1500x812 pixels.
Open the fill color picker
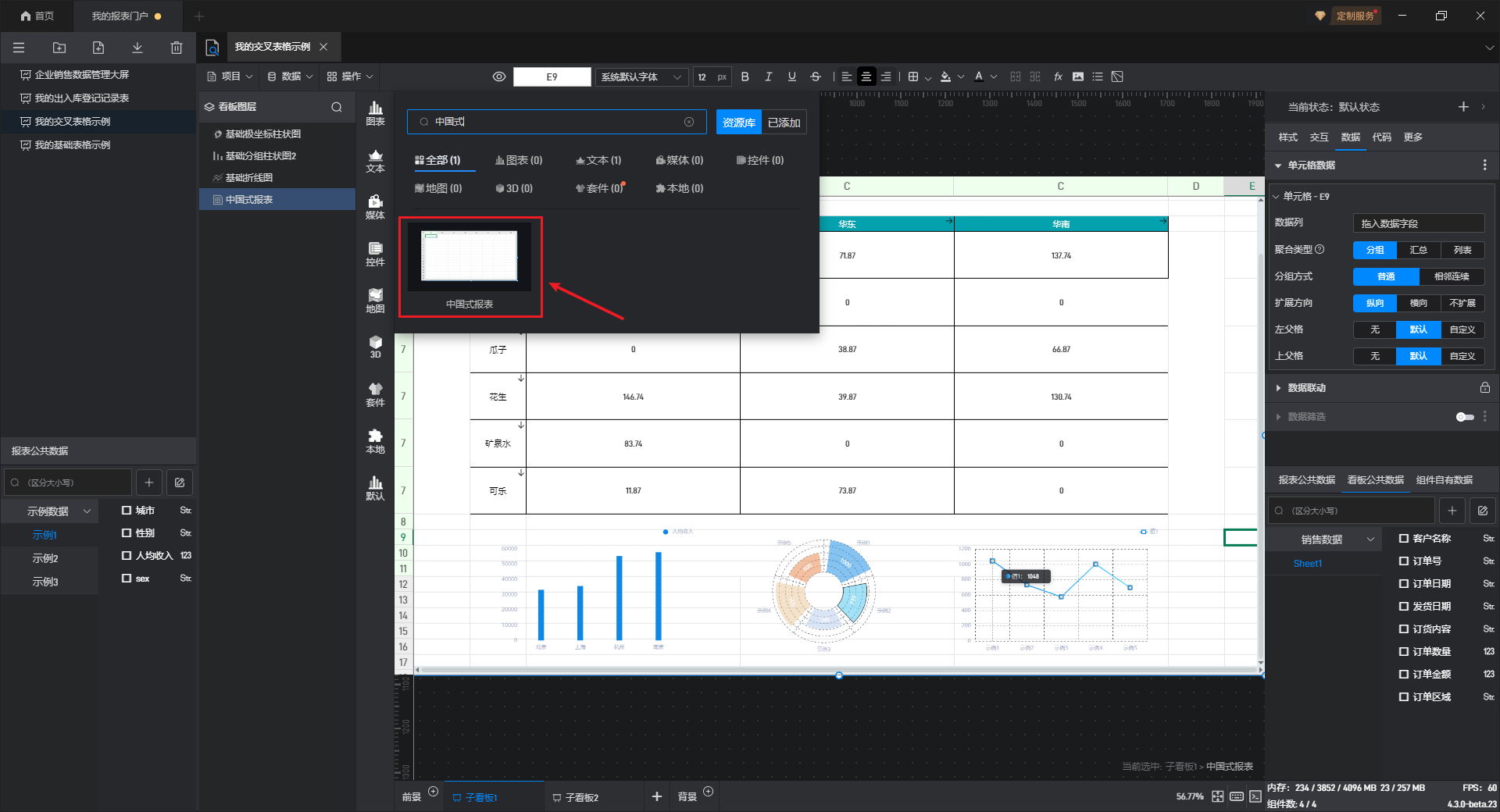click(946, 77)
